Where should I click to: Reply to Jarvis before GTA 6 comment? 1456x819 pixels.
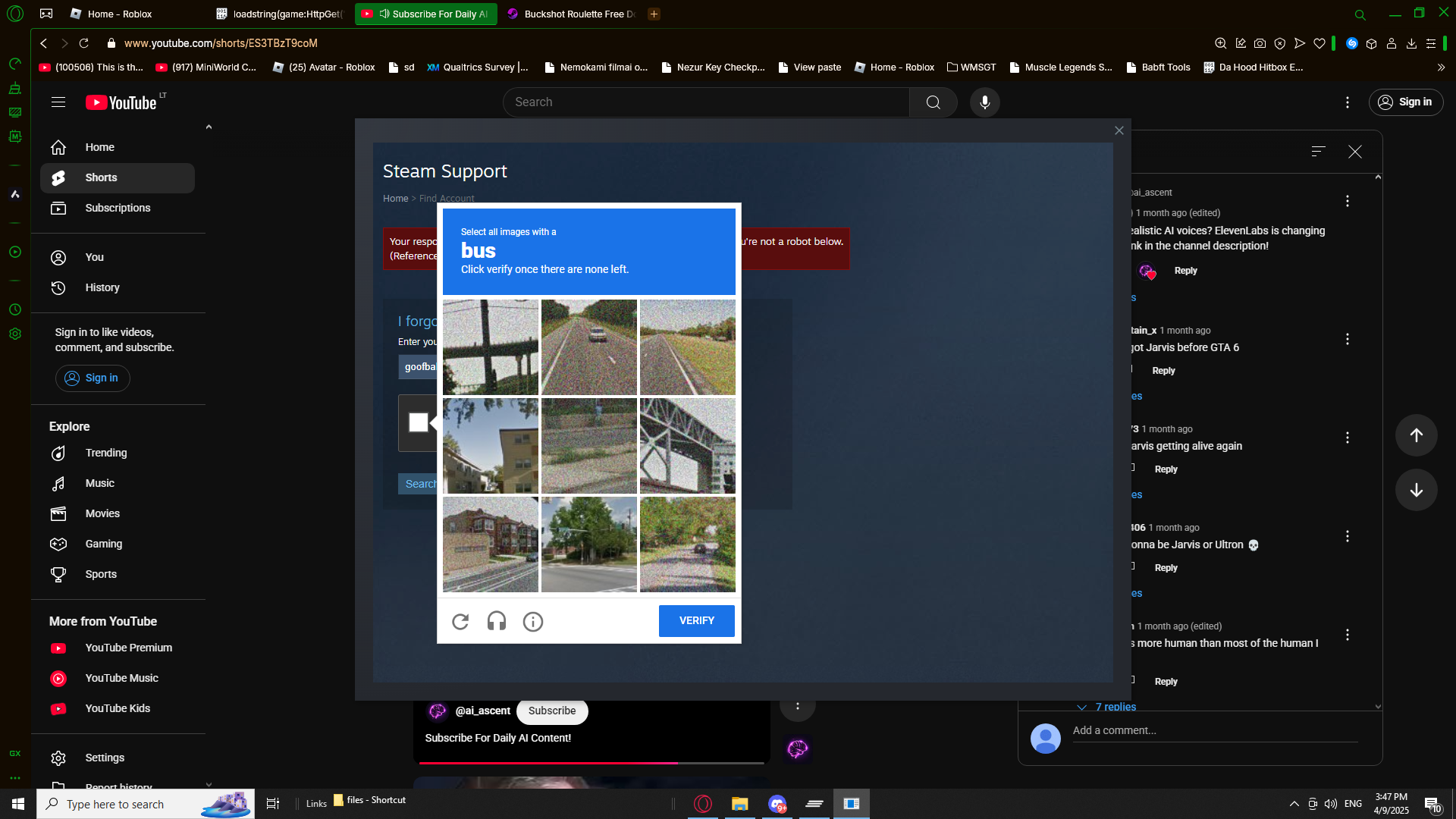tap(1163, 371)
